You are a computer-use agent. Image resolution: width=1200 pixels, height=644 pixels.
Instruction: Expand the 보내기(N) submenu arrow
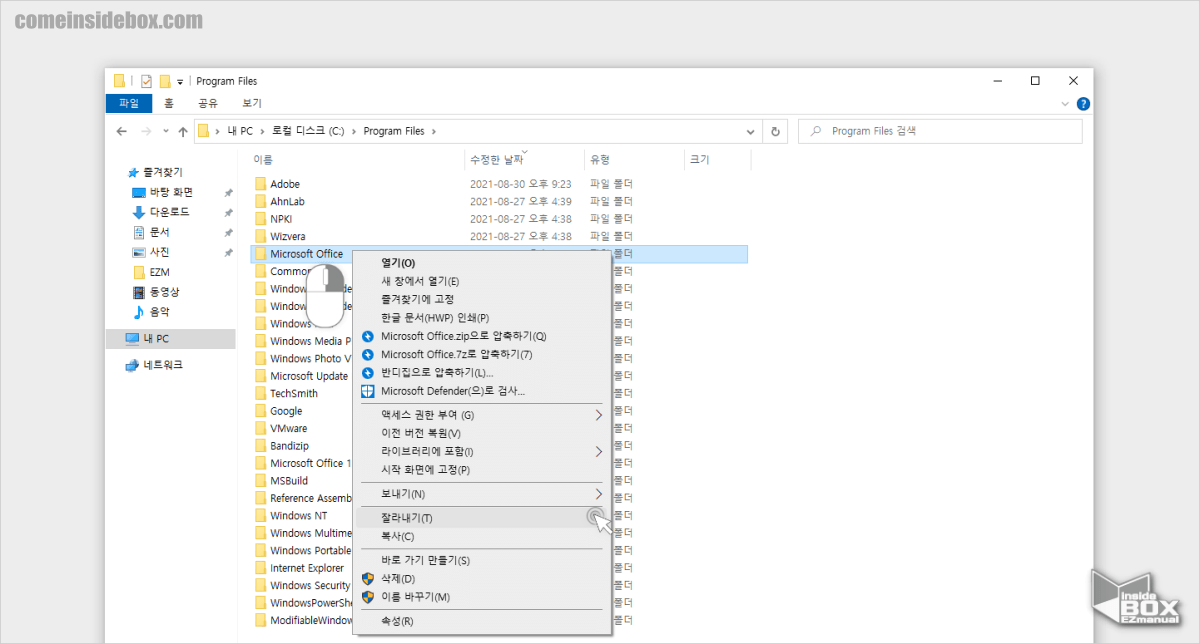(599, 494)
